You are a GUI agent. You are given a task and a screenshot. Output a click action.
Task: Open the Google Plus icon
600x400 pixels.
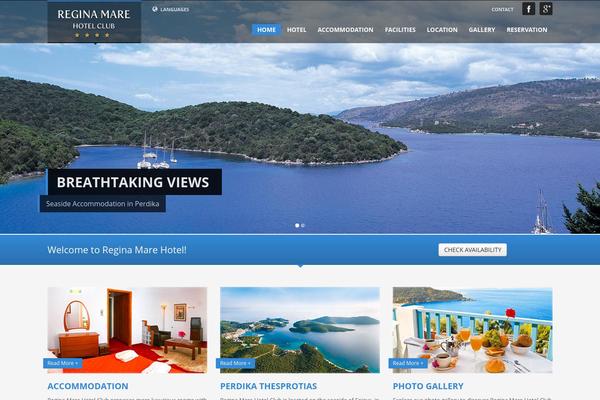click(546, 8)
